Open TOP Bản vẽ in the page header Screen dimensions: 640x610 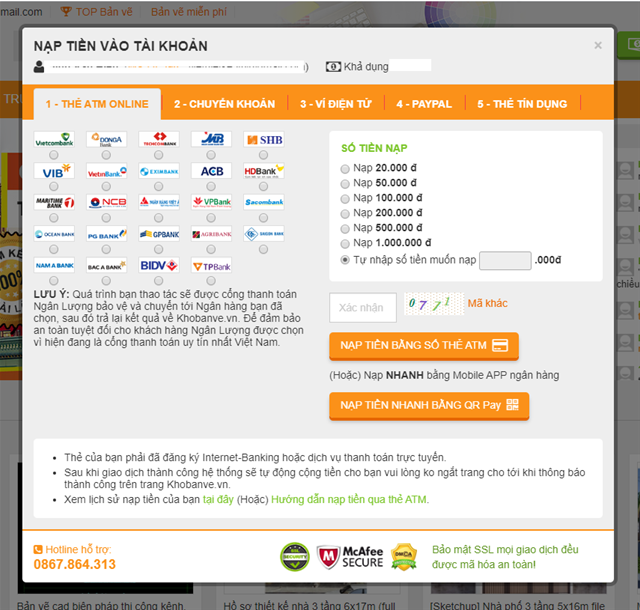(x=96, y=12)
